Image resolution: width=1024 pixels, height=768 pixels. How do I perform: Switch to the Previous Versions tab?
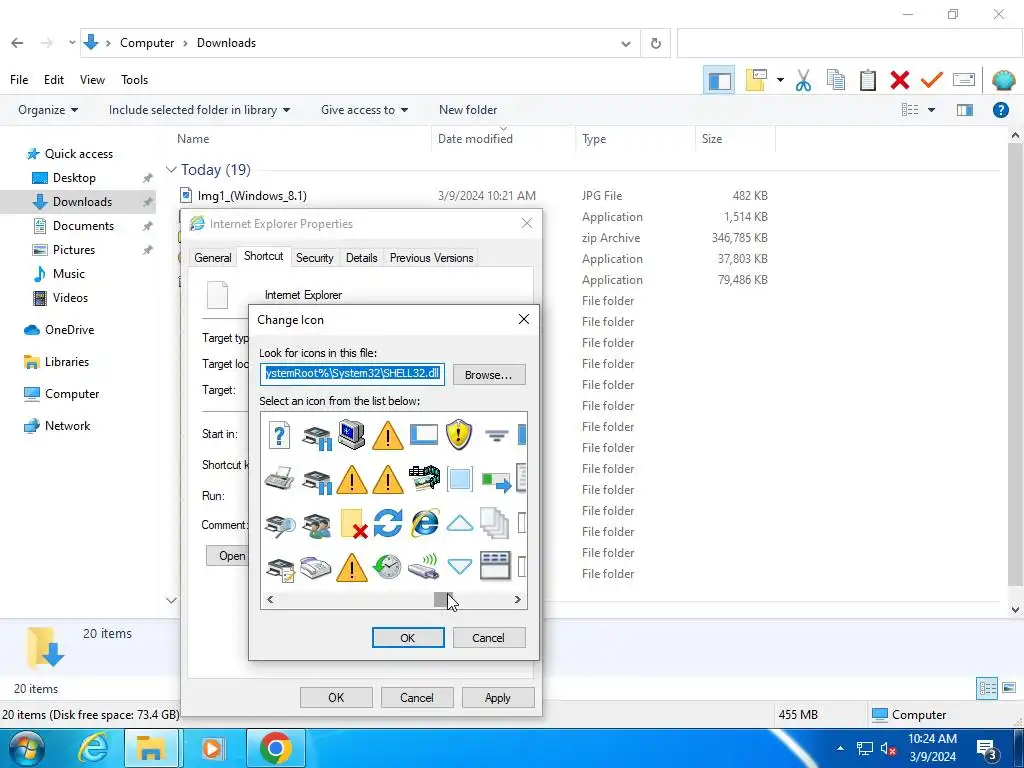(x=432, y=257)
